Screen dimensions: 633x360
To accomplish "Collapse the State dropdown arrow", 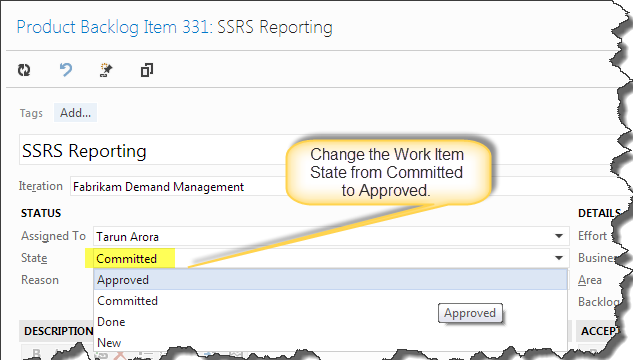I will click(559, 258).
